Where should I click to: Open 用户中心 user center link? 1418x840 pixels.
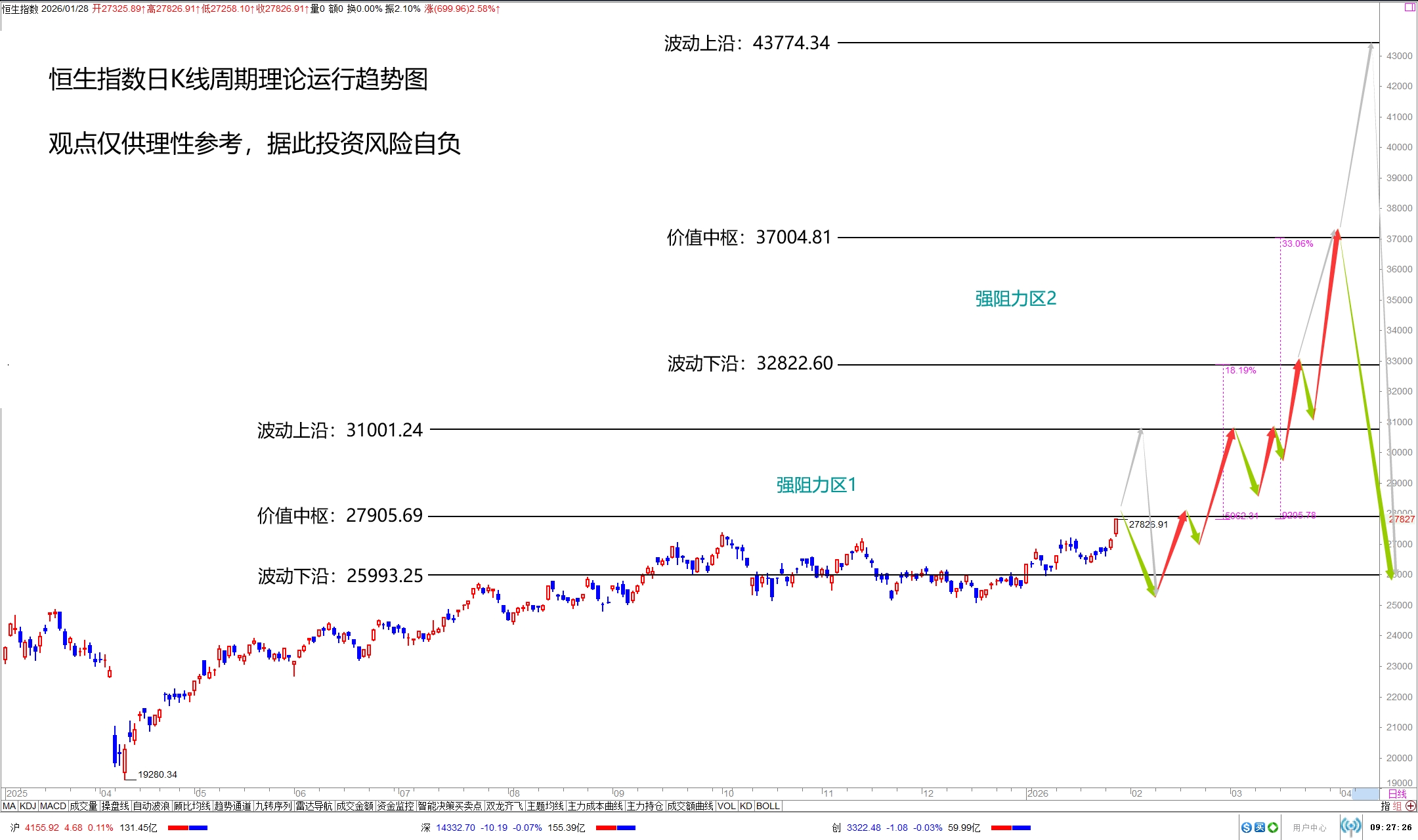(1309, 828)
